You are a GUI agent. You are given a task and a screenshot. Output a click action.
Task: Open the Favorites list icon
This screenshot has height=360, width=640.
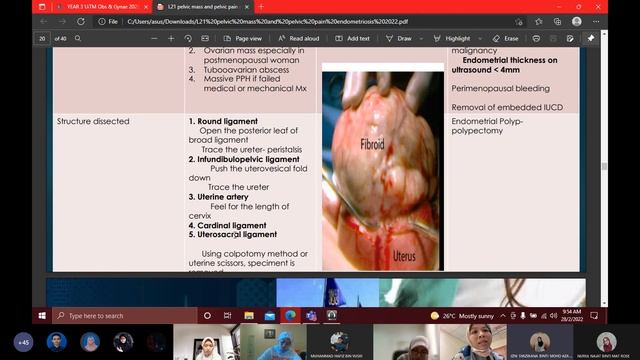pos(539,22)
